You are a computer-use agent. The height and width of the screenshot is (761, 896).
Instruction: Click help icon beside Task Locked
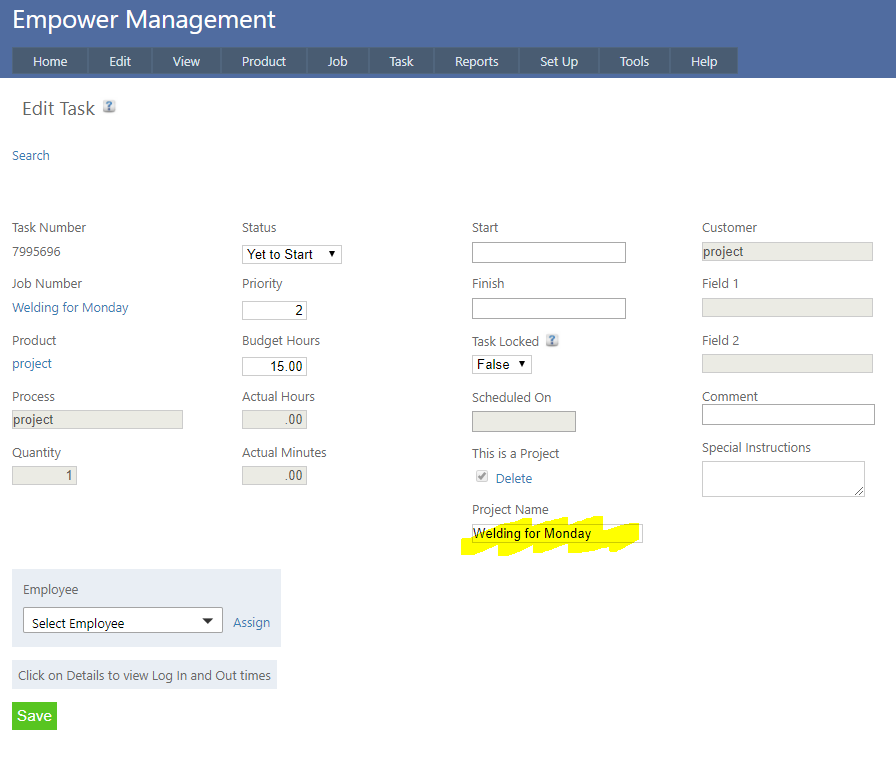(552, 341)
